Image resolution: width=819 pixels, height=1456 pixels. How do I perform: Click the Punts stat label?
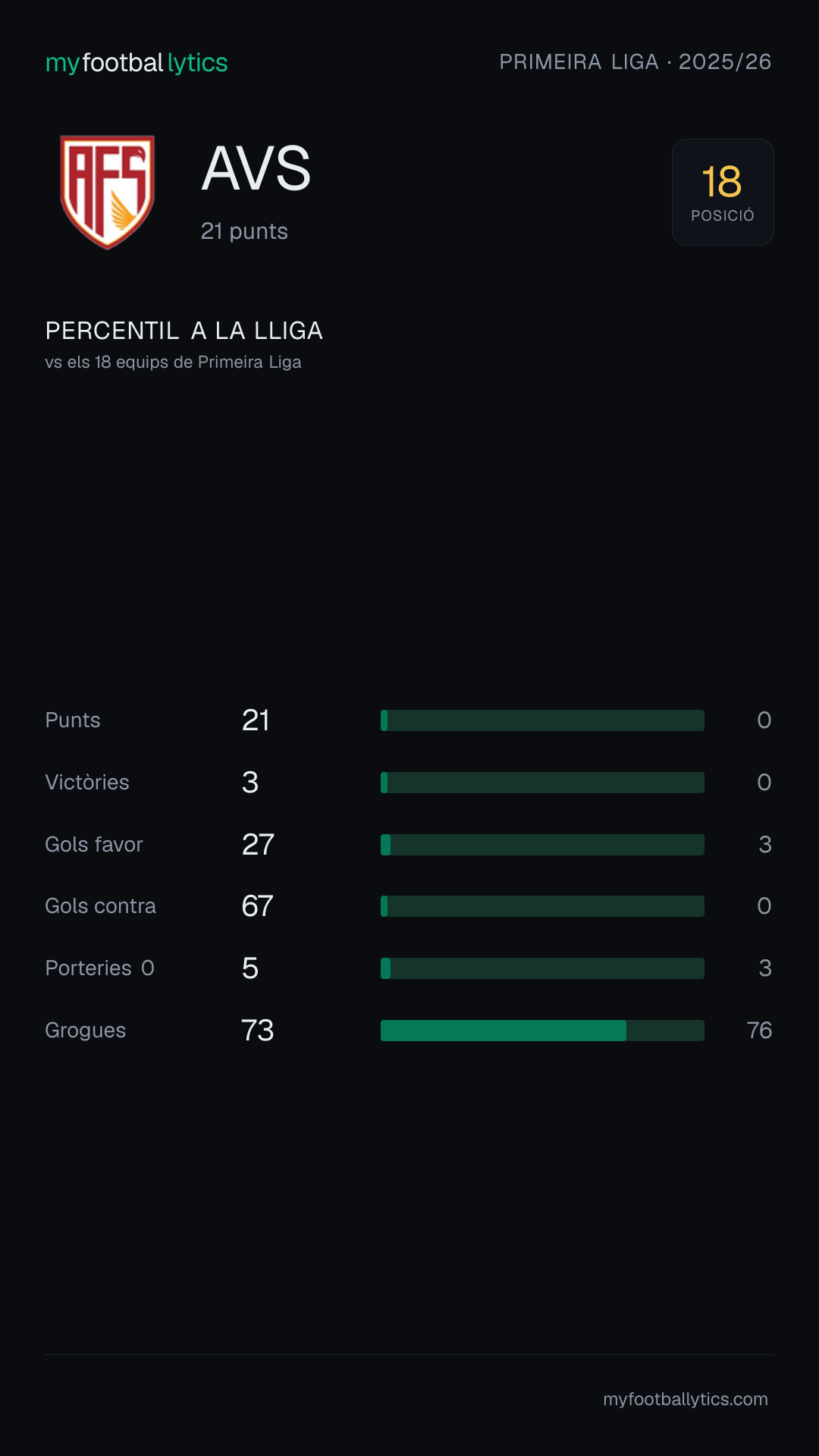(x=73, y=720)
